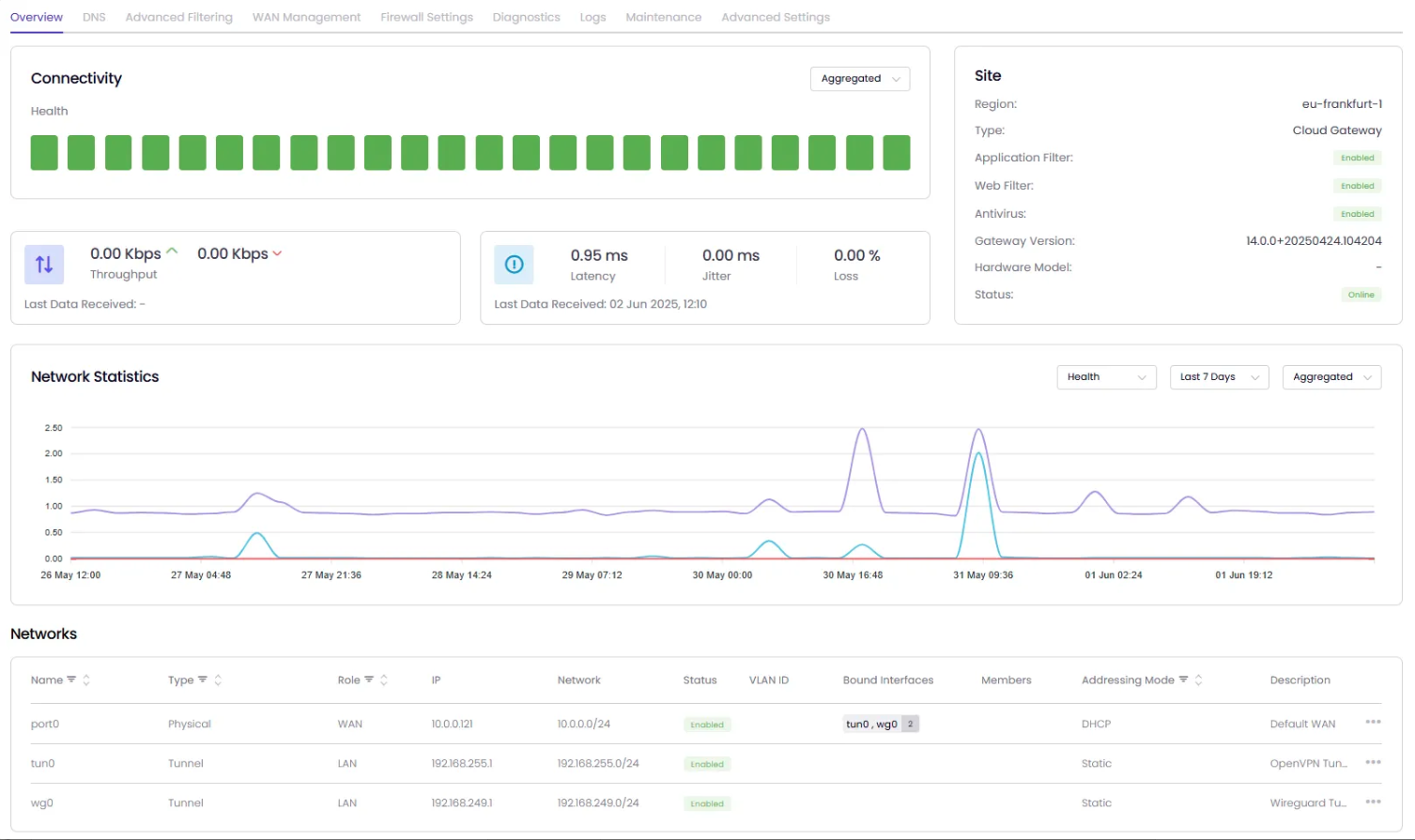Click the throughput up-down arrows icon

point(44,265)
